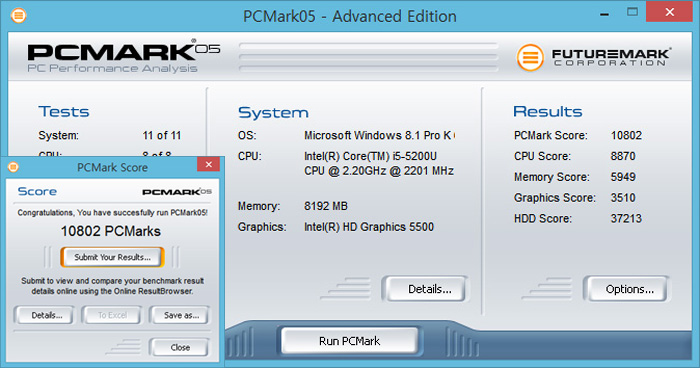Screen dimensions: 700x368
Task: Close the PCMark05 main window with red X
Action: 669,12
